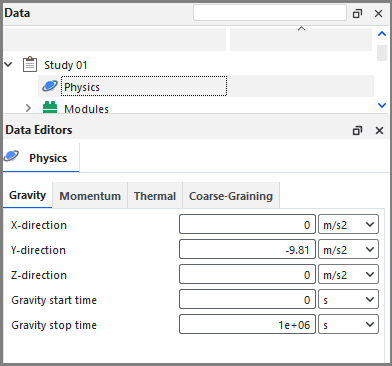The width and height of the screenshot is (392, 366).
Task: Click the Physics planet icon in tree
Action: [x=50, y=87]
